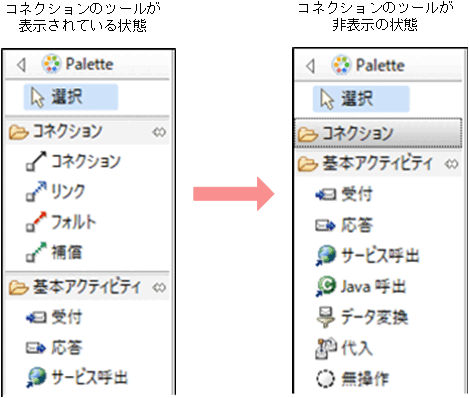Select the 無操作 activity
The width and height of the screenshot is (469, 398).
(x=352, y=379)
